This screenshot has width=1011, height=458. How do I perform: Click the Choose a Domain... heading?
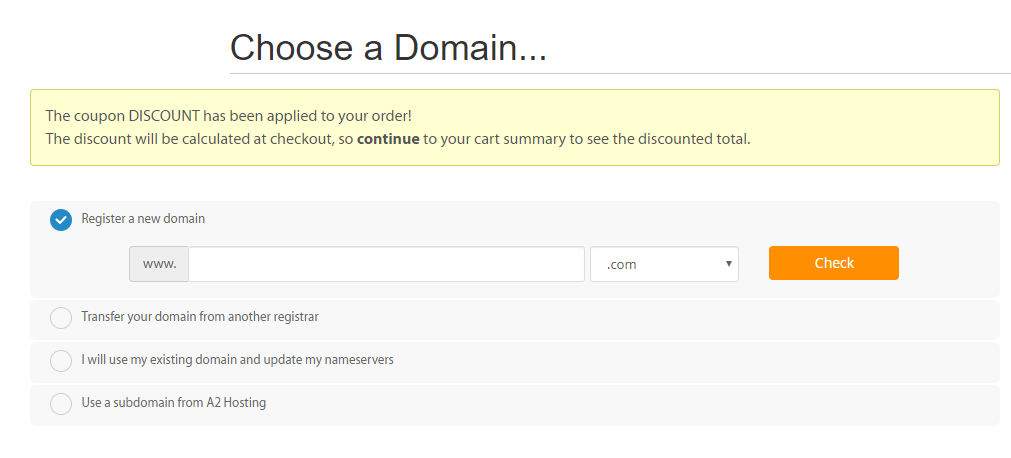(x=388, y=48)
